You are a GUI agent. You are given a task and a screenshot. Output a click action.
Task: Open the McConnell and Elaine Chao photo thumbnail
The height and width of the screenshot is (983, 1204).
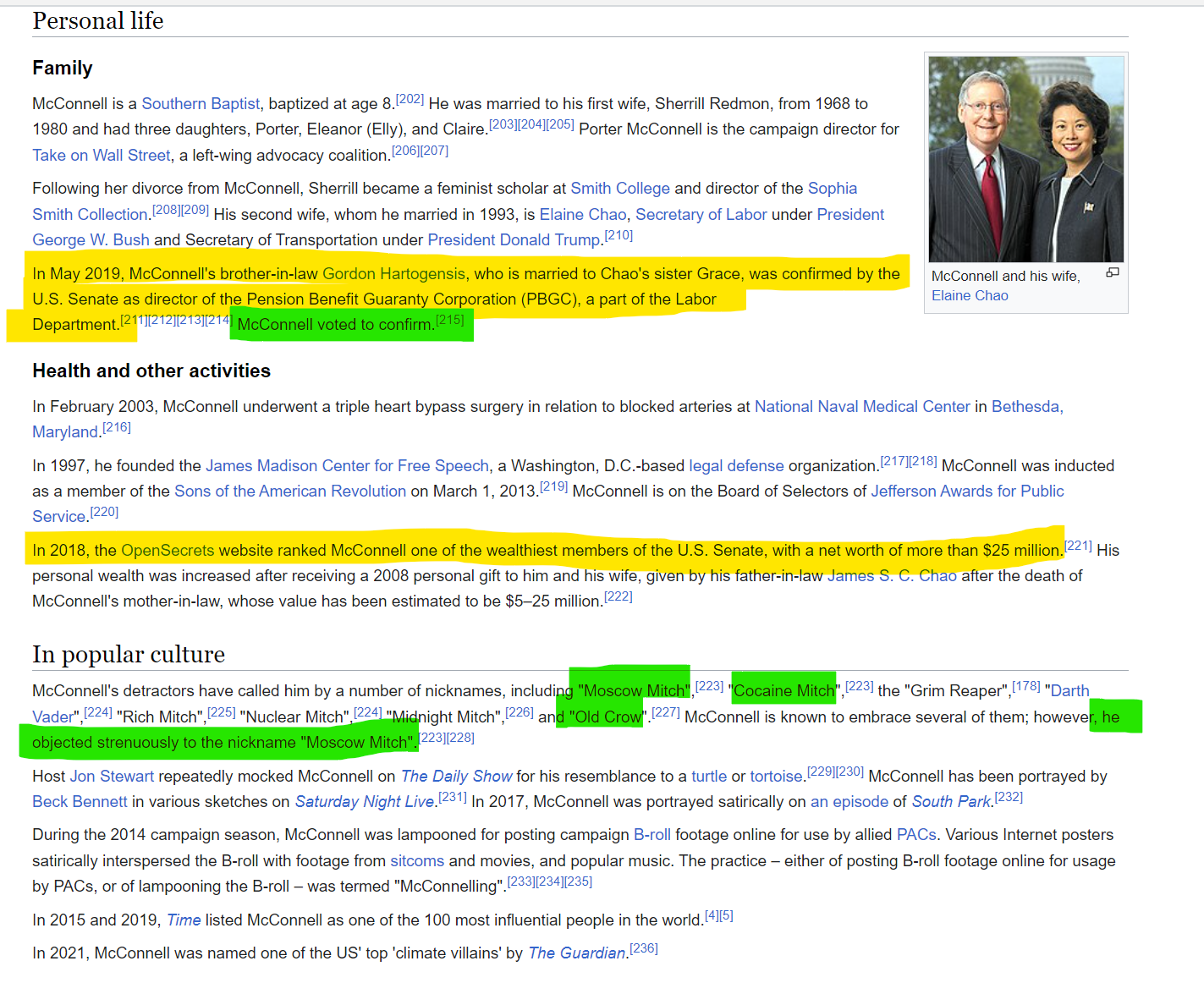1026,159
